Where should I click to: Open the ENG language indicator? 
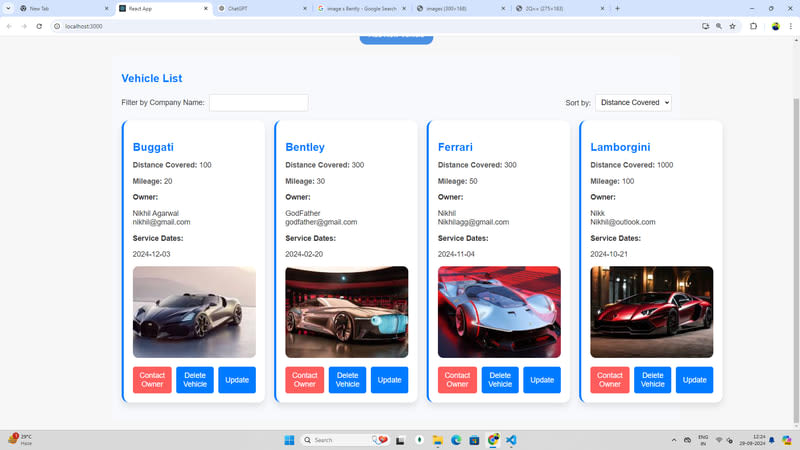click(x=703, y=440)
